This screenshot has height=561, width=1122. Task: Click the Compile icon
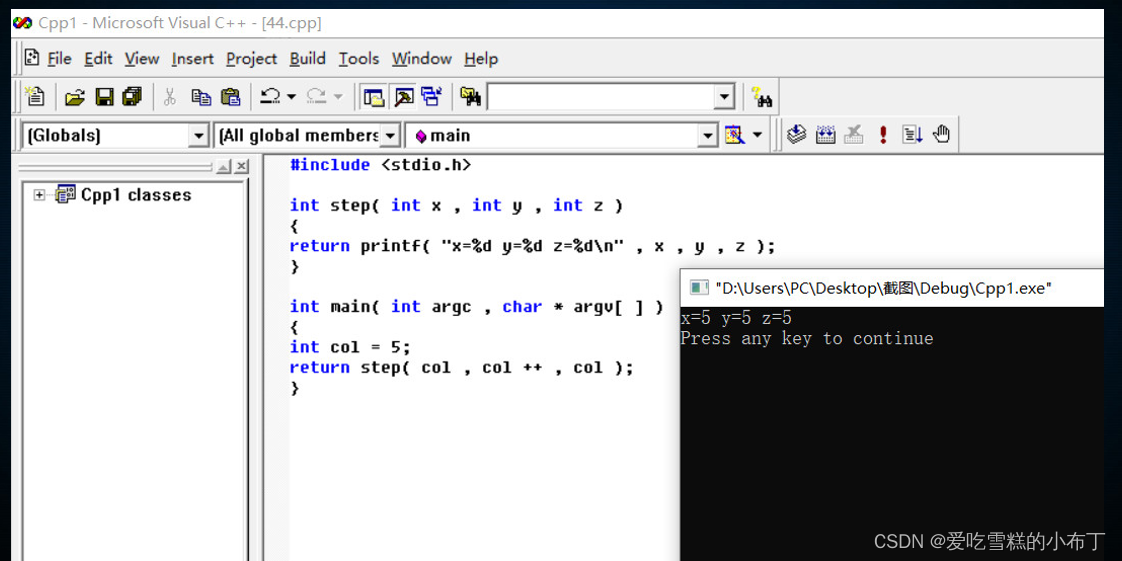[x=796, y=135]
